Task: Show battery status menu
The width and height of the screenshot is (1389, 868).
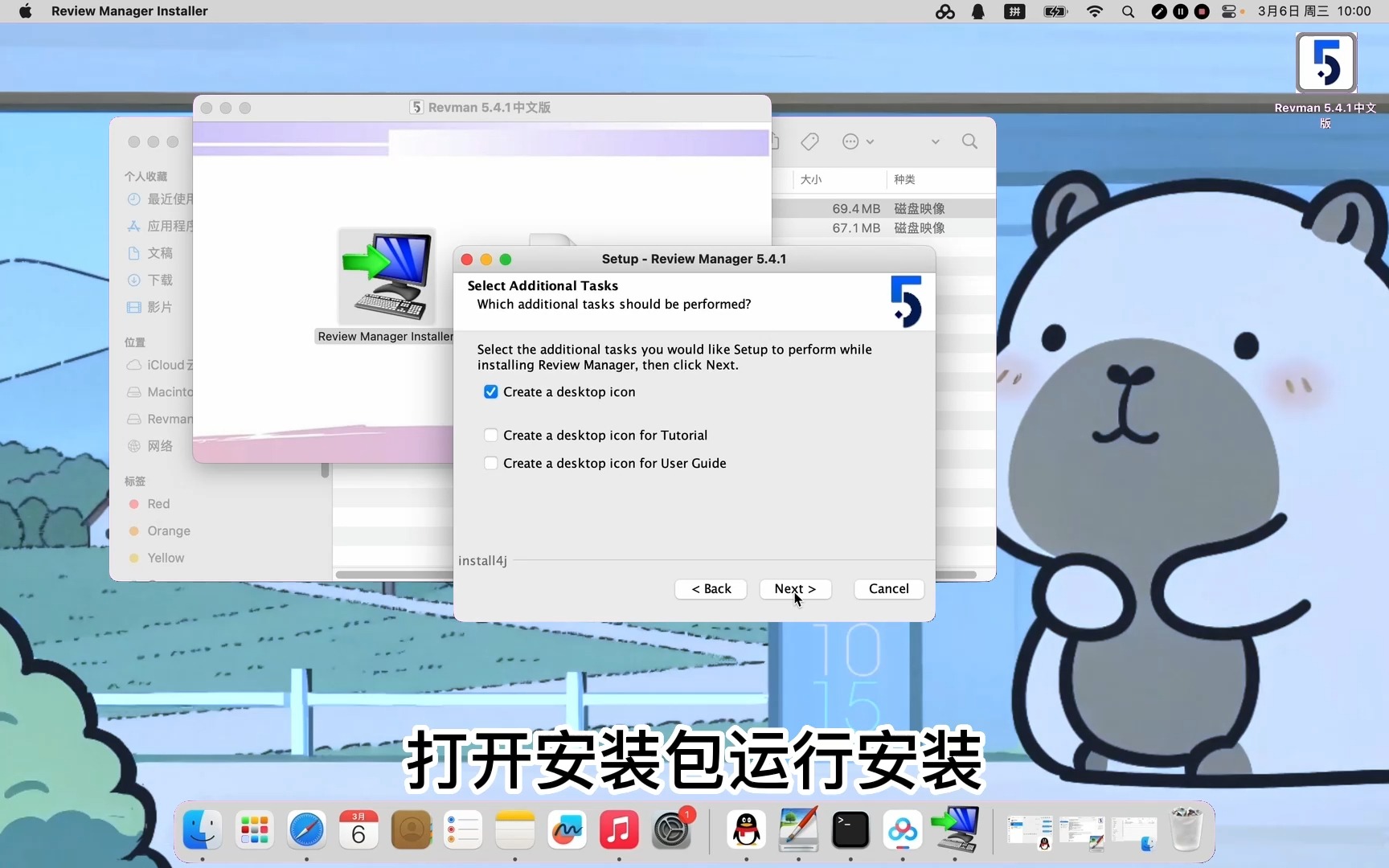Action: tap(1055, 11)
